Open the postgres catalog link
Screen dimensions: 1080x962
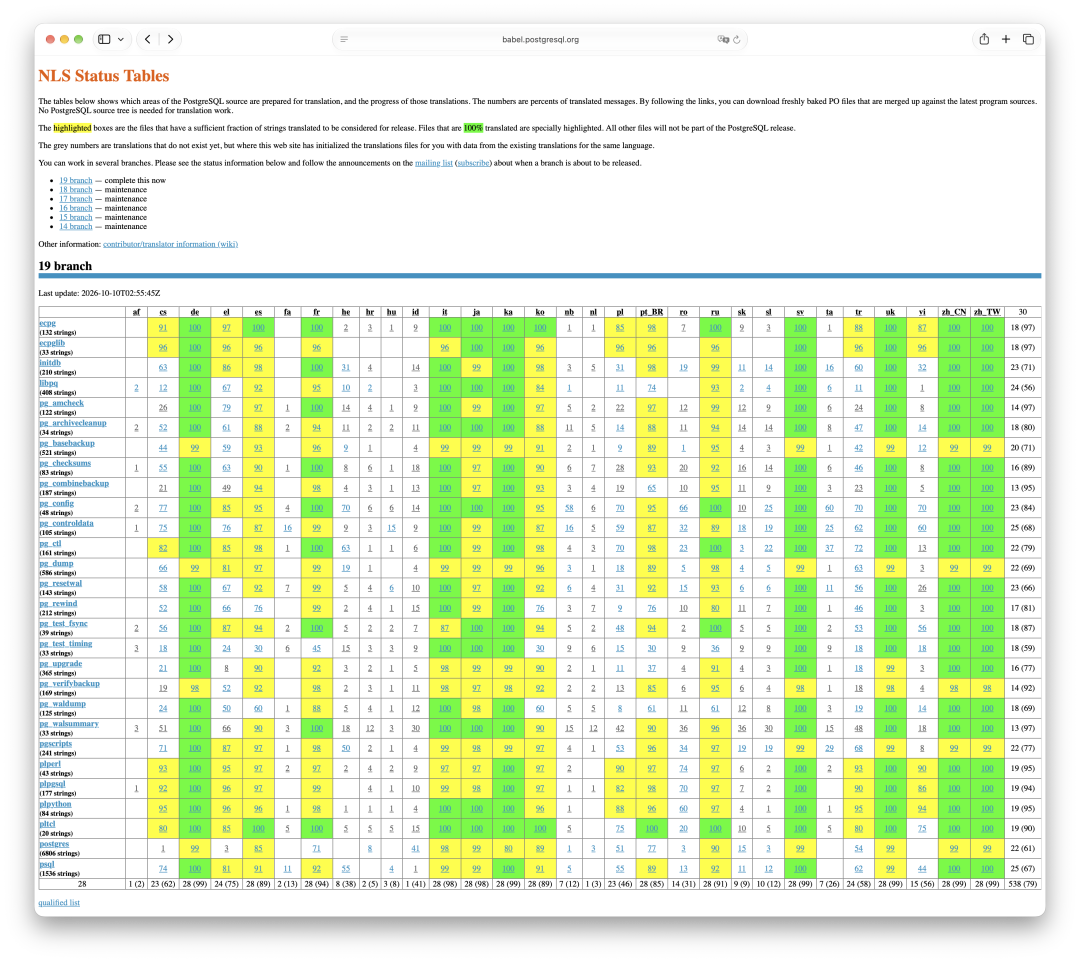(54, 844)
